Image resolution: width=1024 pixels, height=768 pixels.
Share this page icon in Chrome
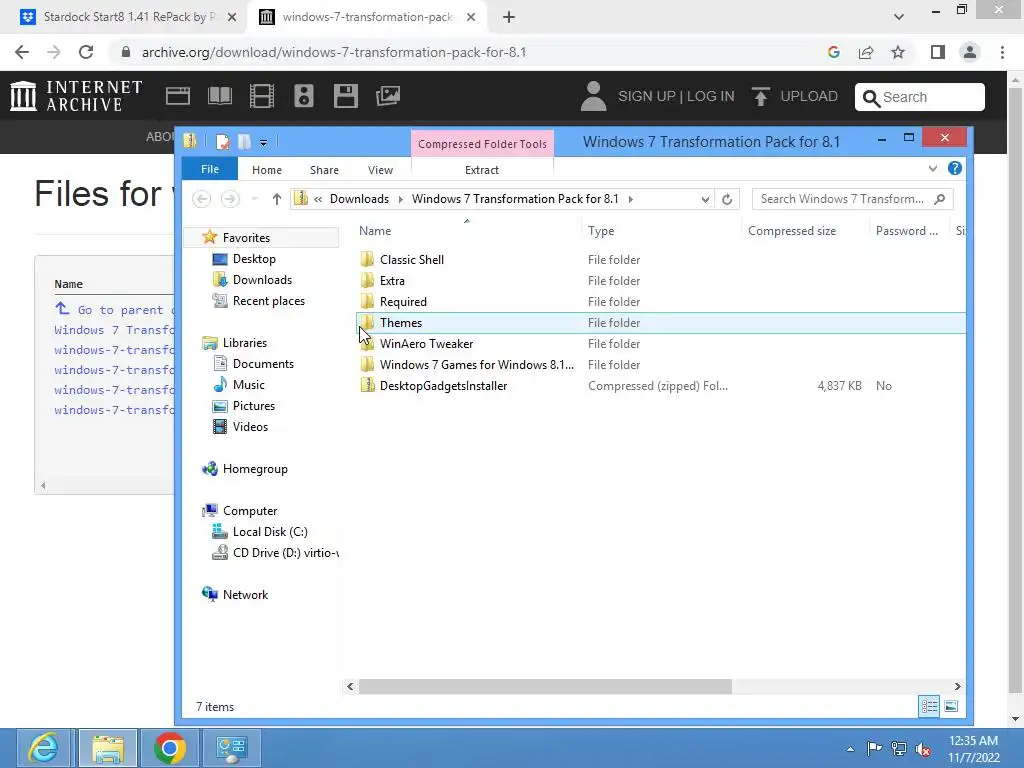pyautogui.click(x=866, y=52)
